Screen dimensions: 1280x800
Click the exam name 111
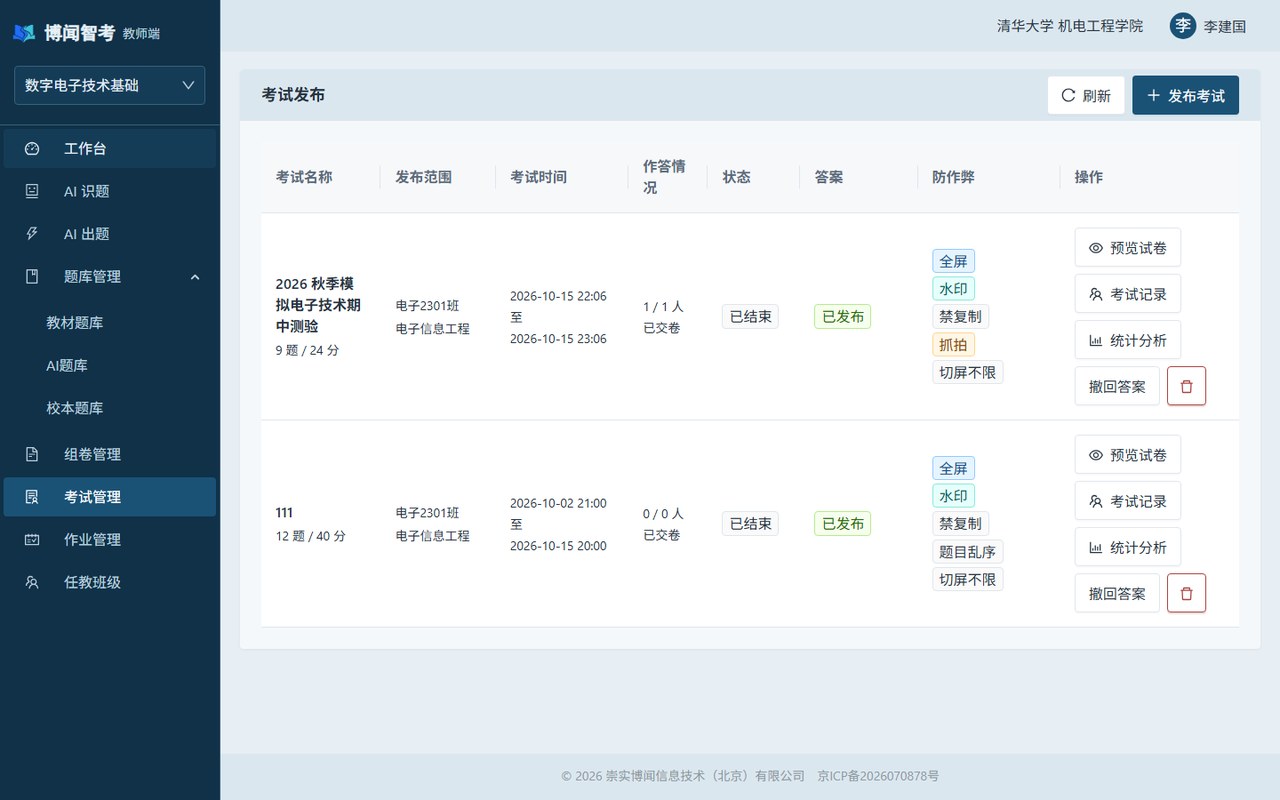coord(284,513)
